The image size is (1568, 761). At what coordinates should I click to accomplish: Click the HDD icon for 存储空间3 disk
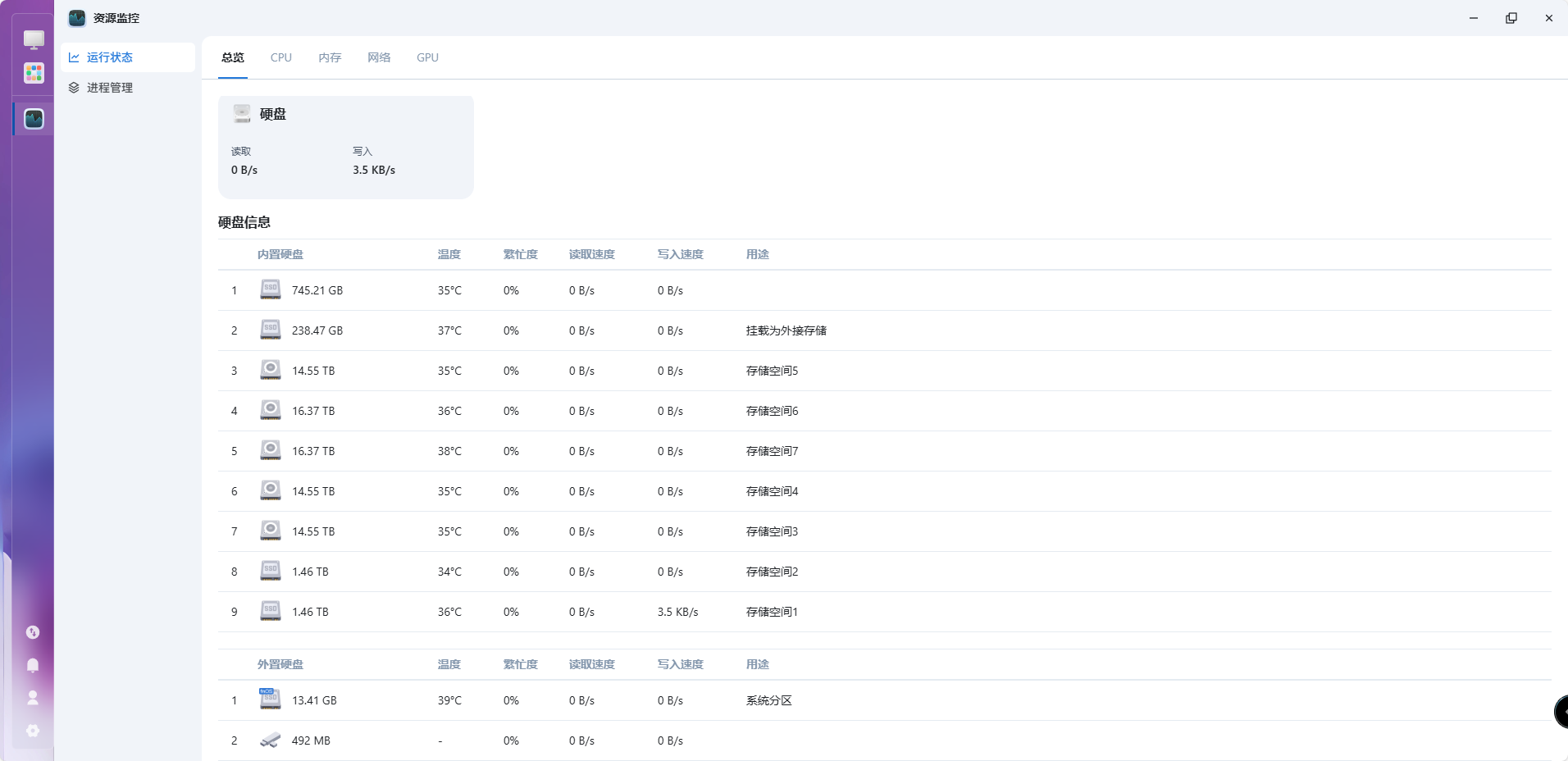click(x=271, y=531)
